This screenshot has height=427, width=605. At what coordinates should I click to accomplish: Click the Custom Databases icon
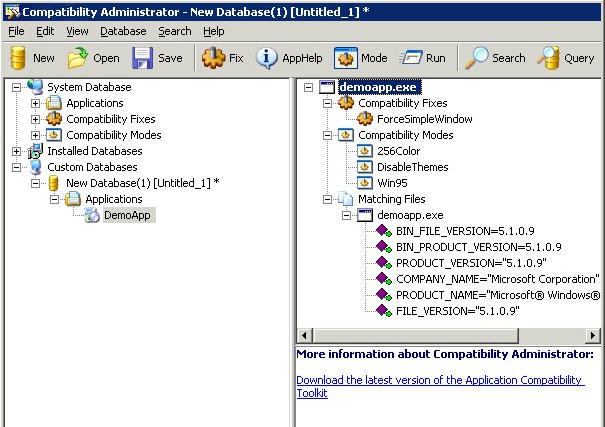point(35,167)
